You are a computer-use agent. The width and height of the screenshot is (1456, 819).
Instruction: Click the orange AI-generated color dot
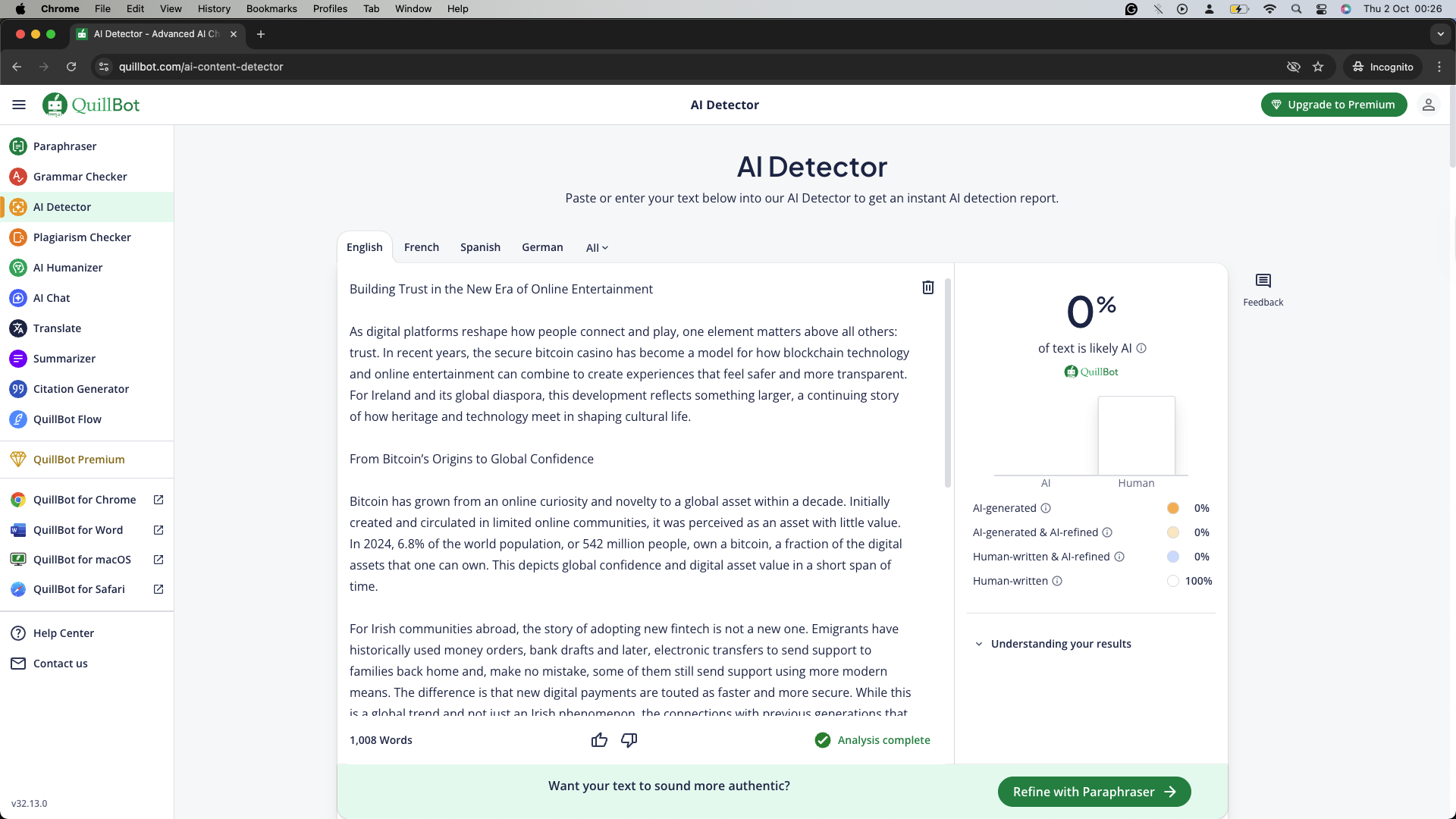coord(1173,508)
